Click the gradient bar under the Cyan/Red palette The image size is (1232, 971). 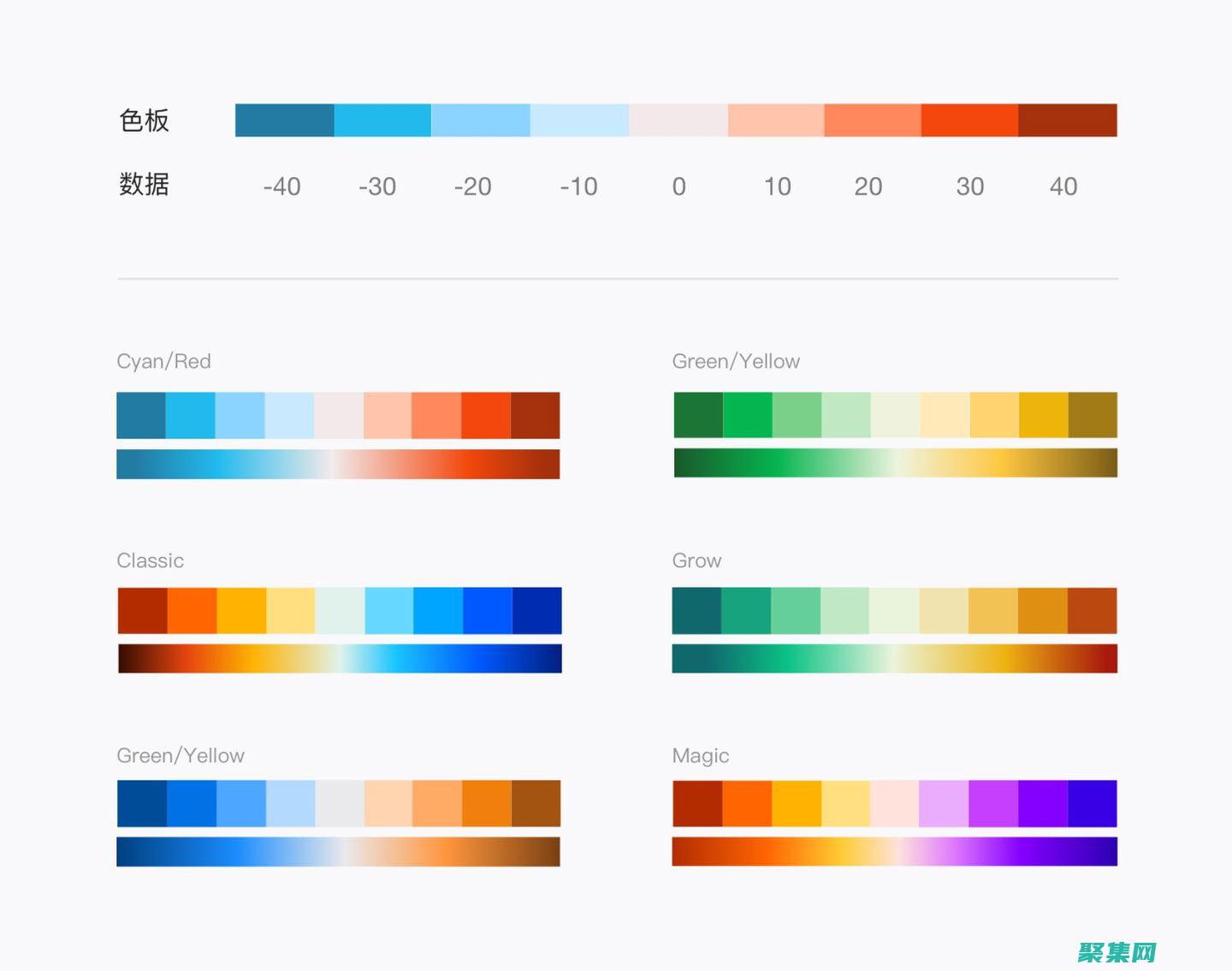pyautogui.click(x=338, y=464)
